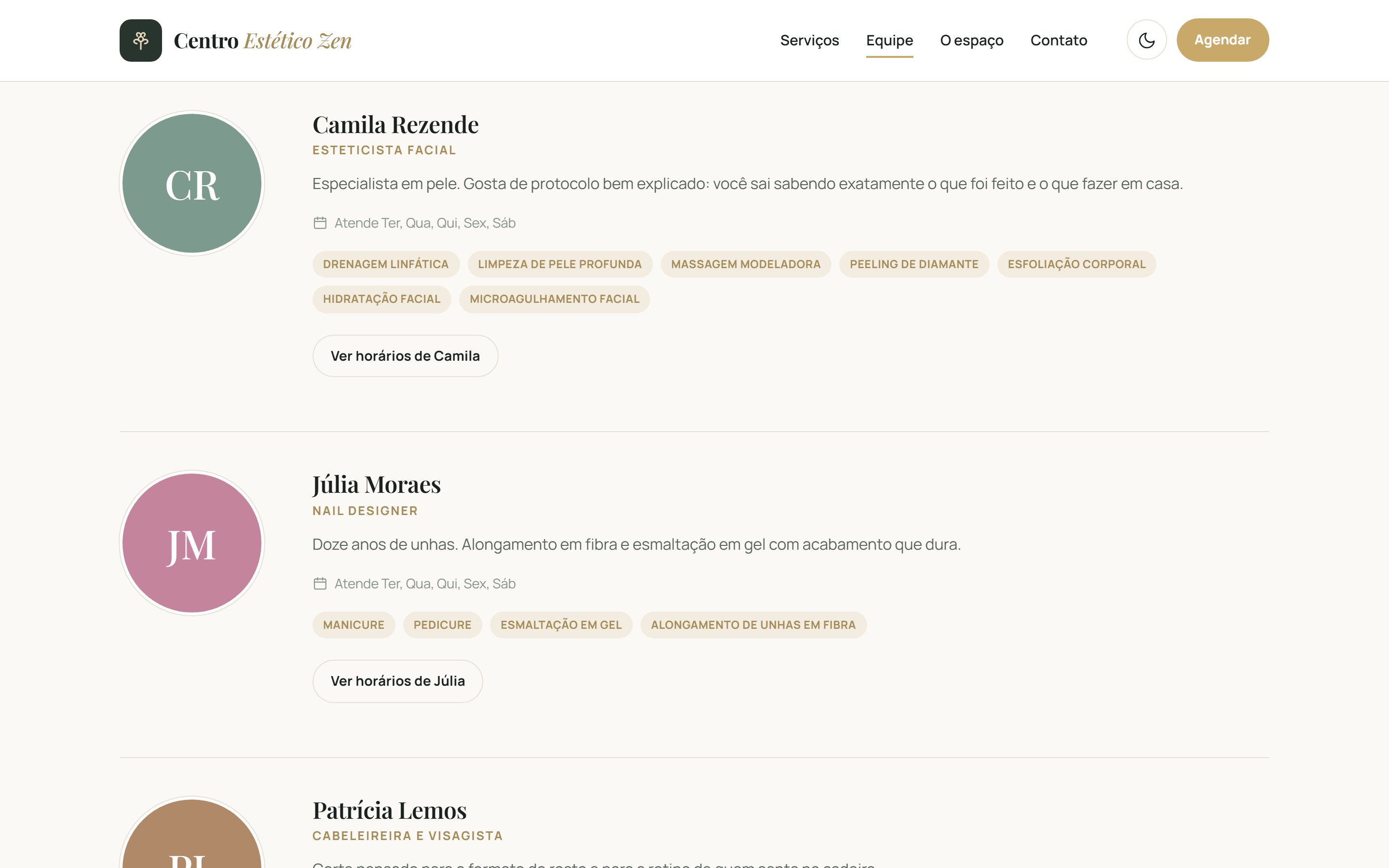
Task: Select the Microagulhamento Facial tag
Action: (555, 299)
